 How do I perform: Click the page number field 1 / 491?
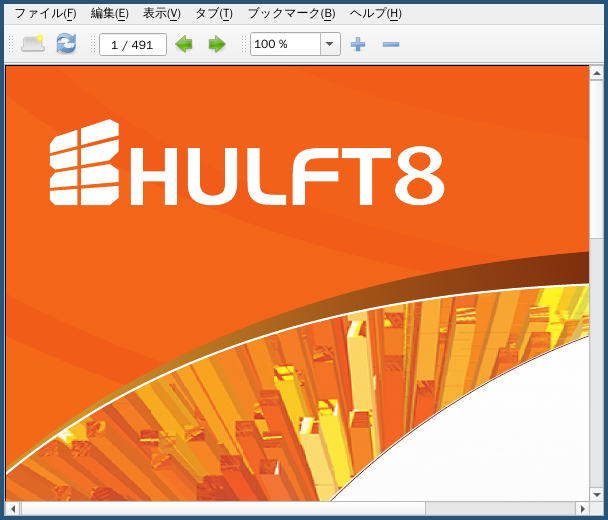tap(133, 45)
